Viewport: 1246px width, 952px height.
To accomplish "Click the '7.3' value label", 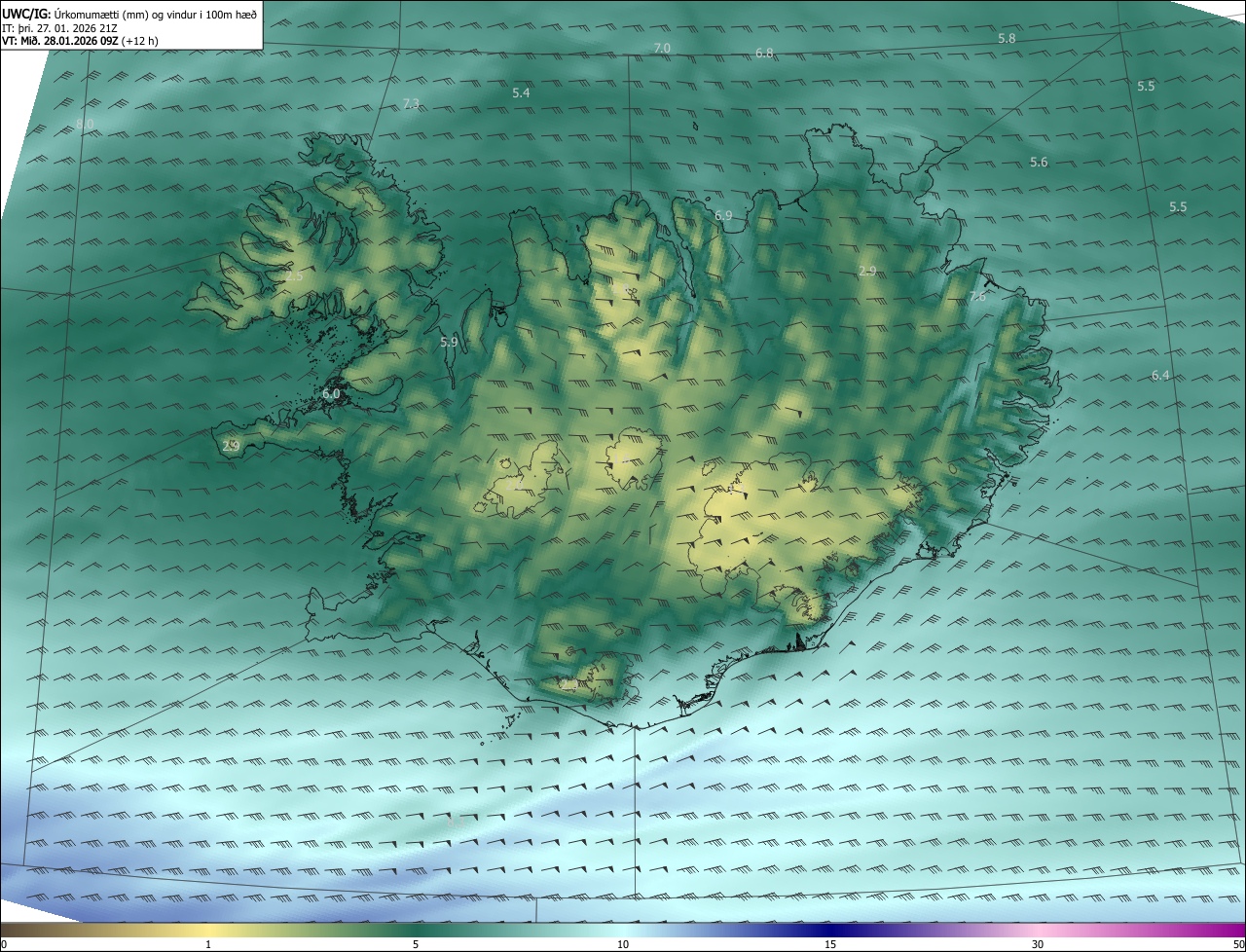I will tap(411, 104).
